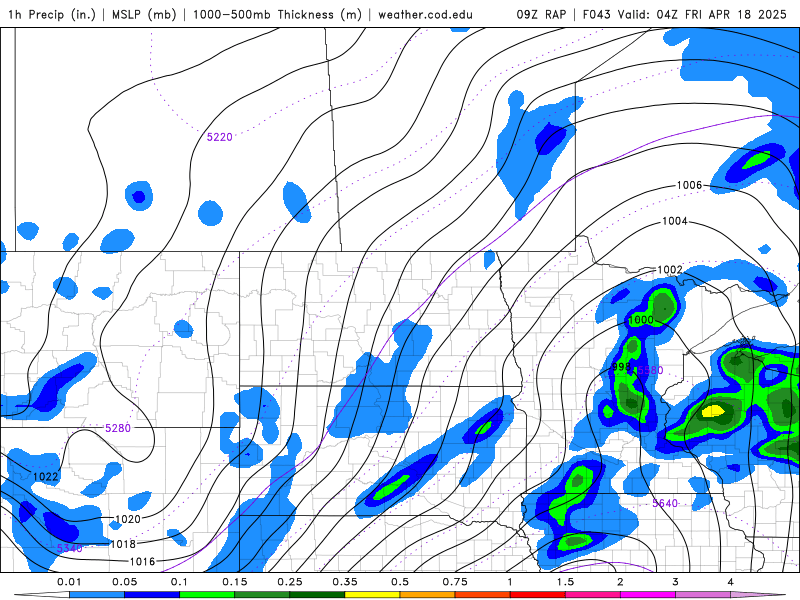Click the bright green 0.1–0.15 legend swatch
Screen dimensions: 800x600
pyautogui.click(x=207, y=595)
